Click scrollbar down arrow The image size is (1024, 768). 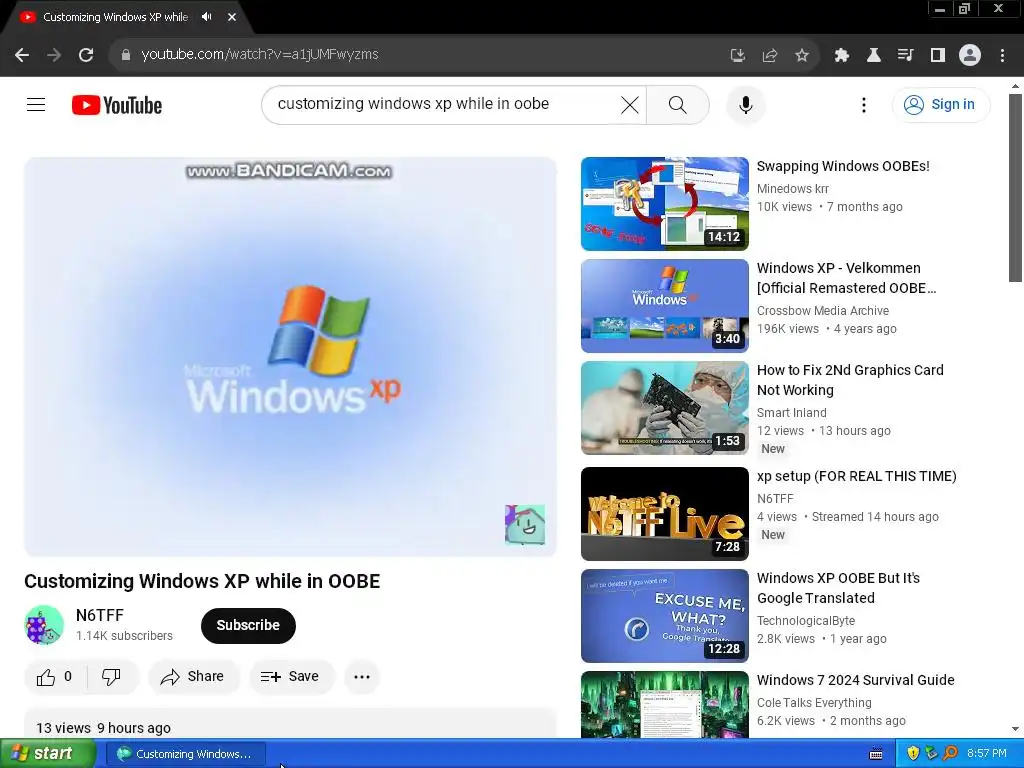pyautogui.click(x=1015, y=729)
